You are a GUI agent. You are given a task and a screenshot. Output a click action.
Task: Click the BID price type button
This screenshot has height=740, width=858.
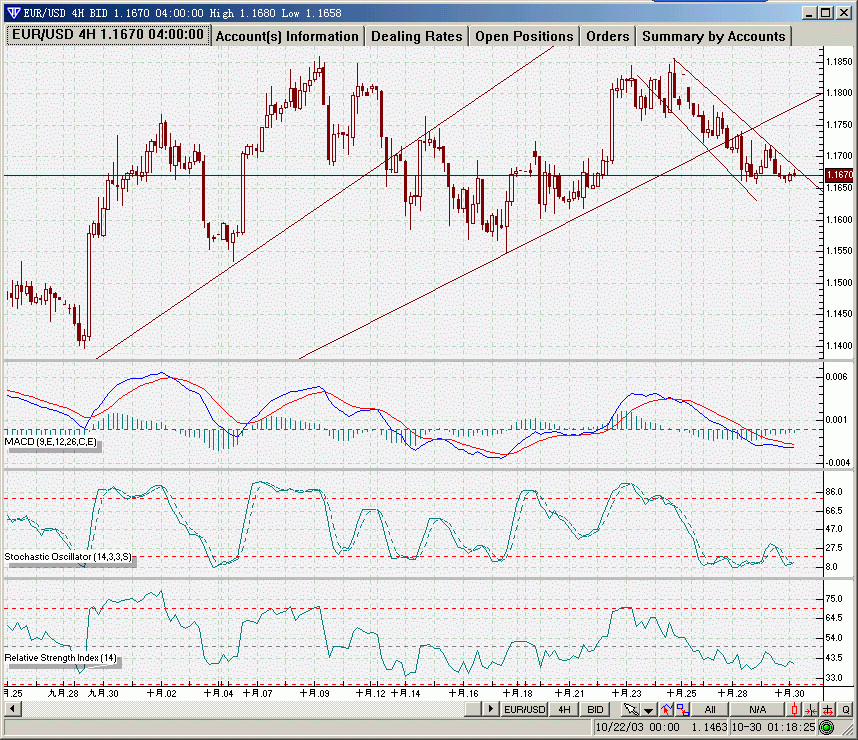(x=595, y=709)
